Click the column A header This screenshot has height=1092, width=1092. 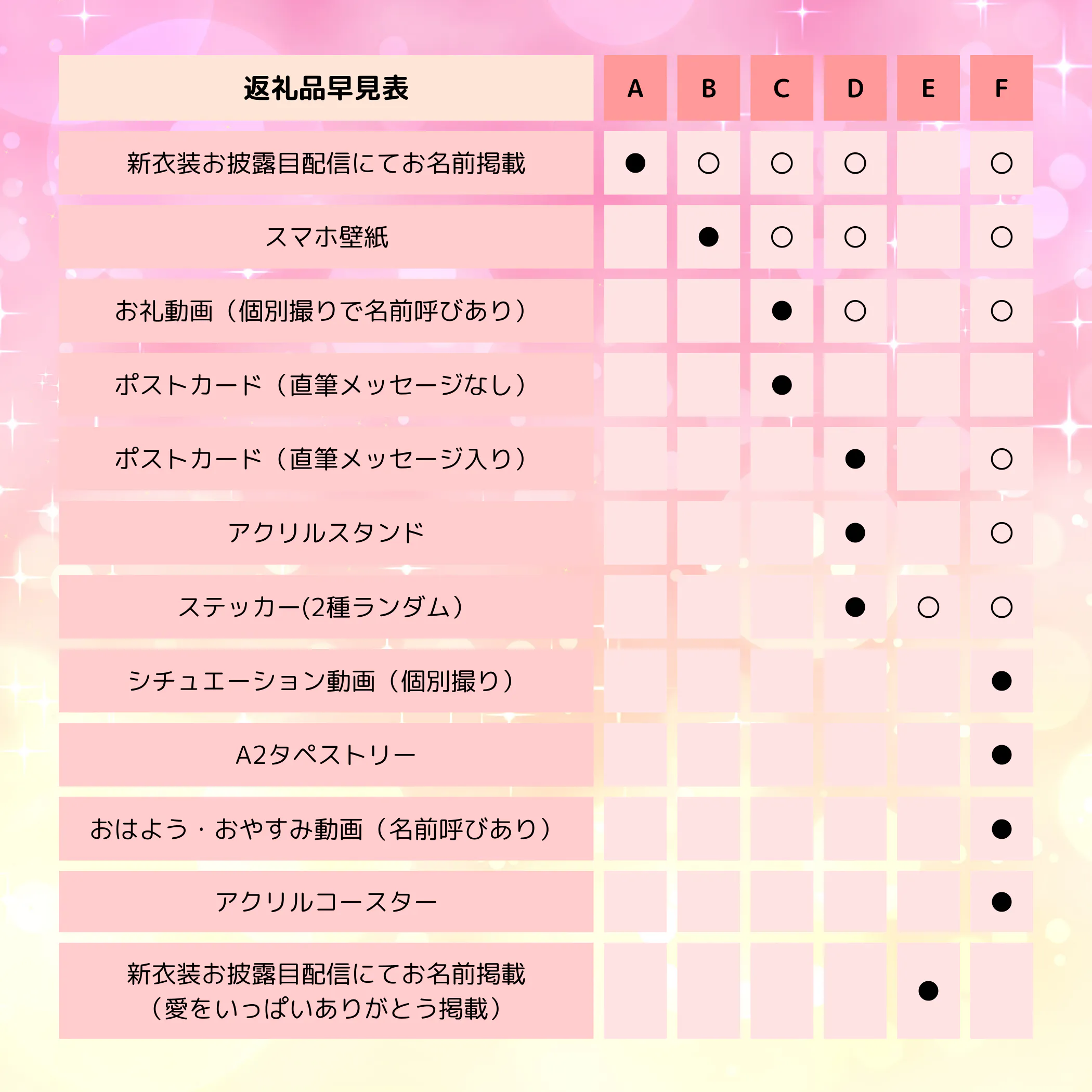635,88
